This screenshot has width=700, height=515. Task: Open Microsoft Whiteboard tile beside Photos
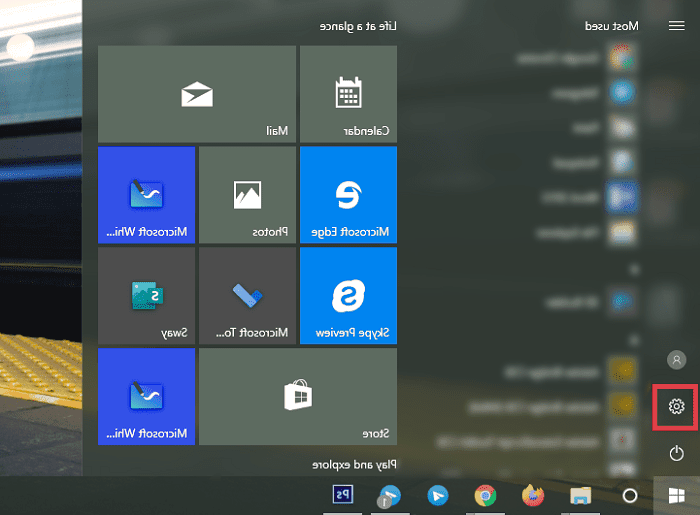146,194
